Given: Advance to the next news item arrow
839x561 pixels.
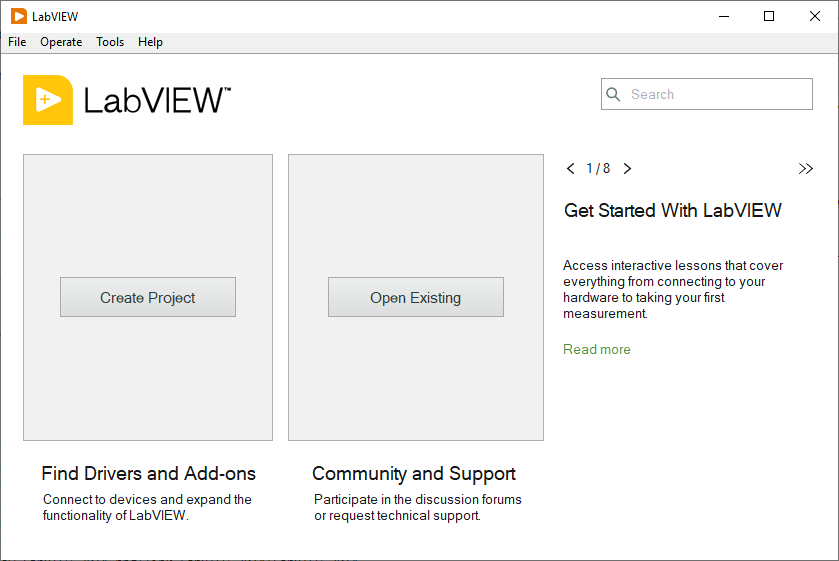Looking at the screenshot, I should tap(627, 169).
